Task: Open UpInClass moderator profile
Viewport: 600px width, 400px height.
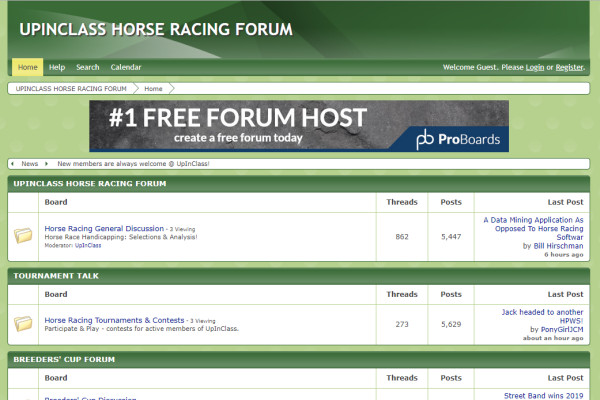Action: [88, 245]
